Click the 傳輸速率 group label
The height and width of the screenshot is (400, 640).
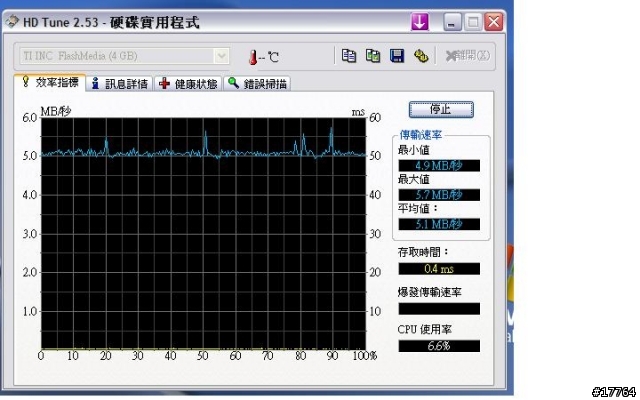[x=420, y=135]
